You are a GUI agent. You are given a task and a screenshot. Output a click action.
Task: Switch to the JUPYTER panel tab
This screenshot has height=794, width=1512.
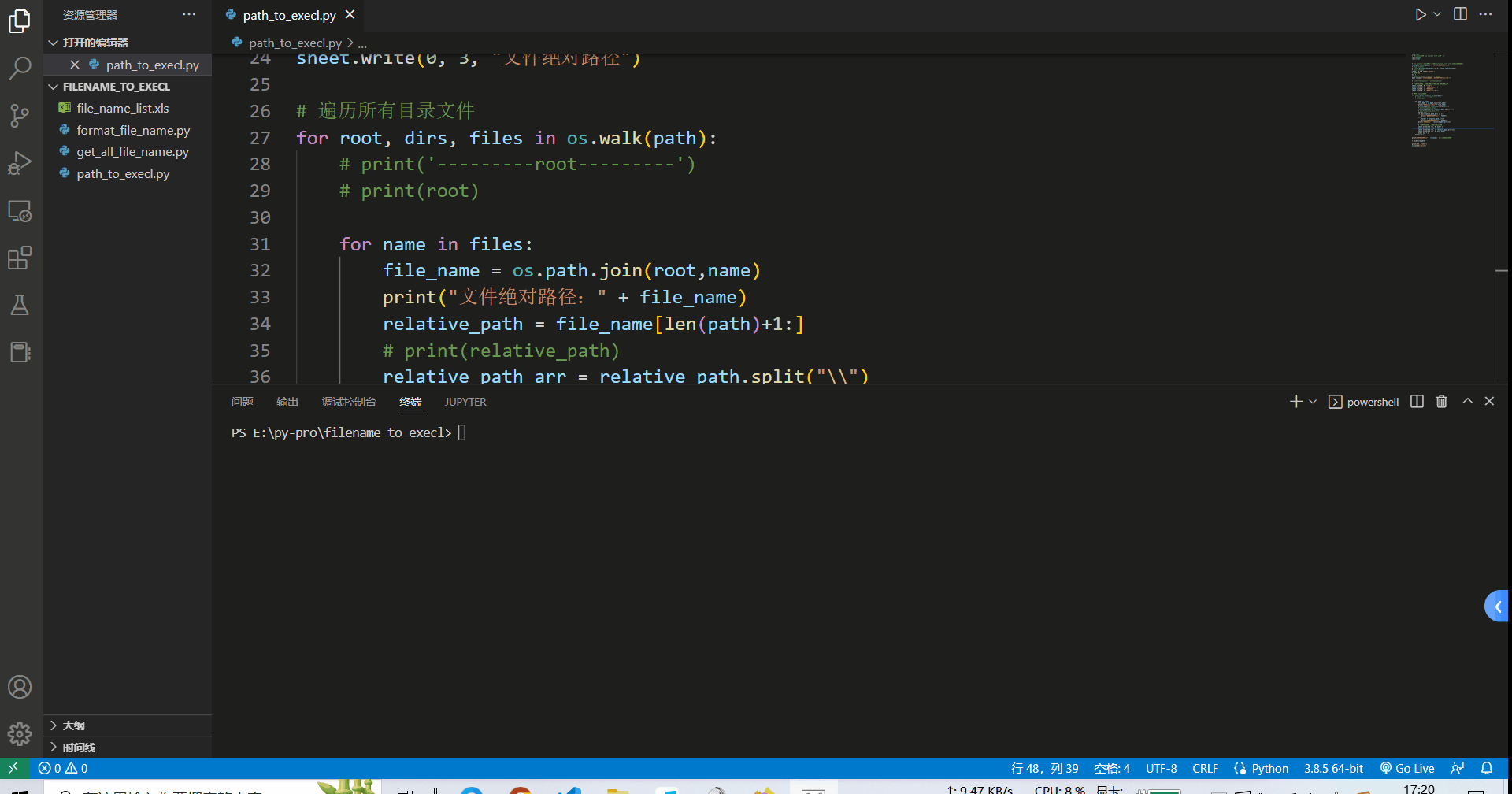[x=465, y=402]
